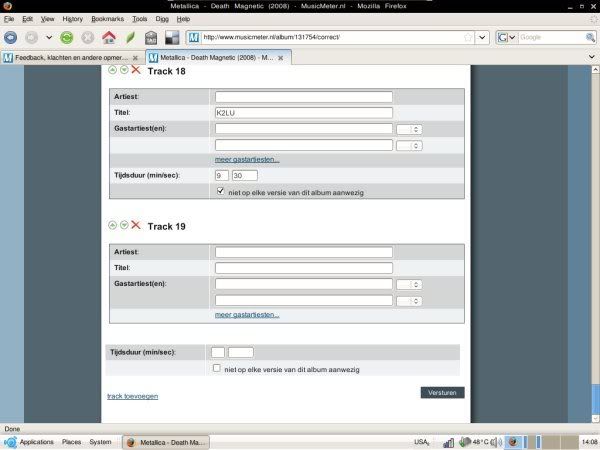This screenshot has height=450, width=600.
Task: Open first guest artist dropdown in Track 18
Action: click(x=409, y=129)
